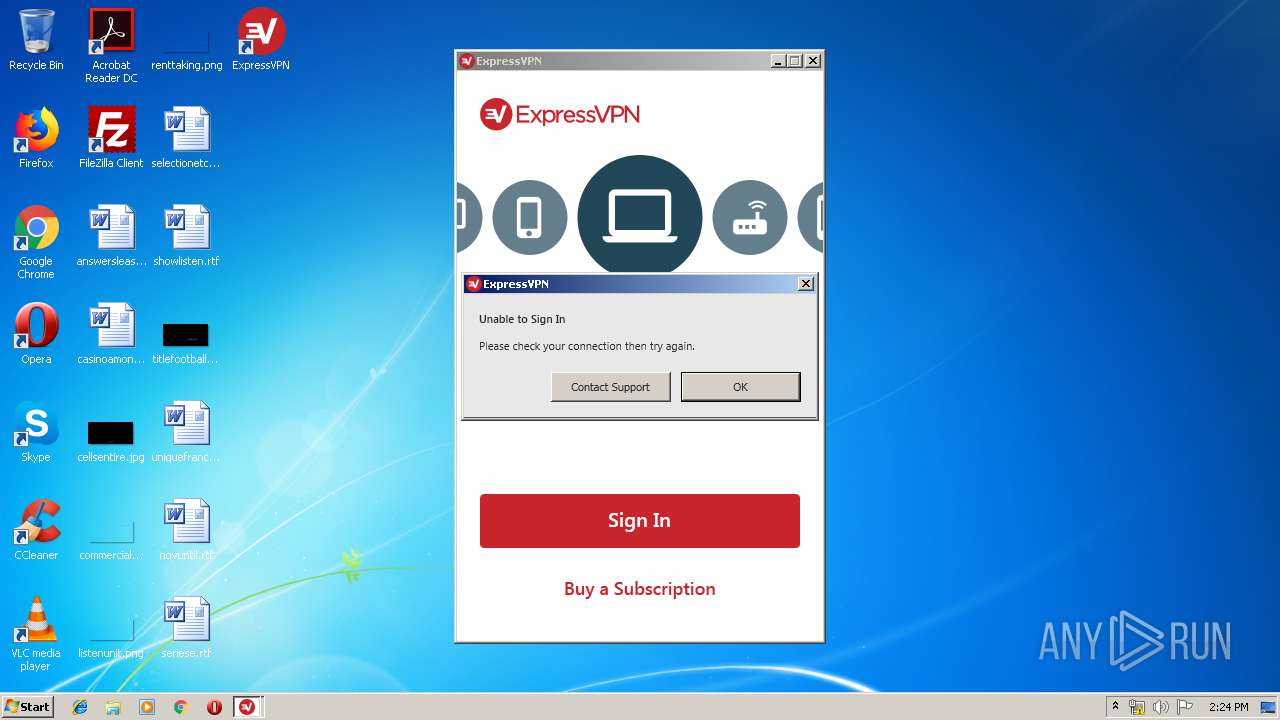Click OK in the Unable to Sign In dialog

(x=740, y=387)
